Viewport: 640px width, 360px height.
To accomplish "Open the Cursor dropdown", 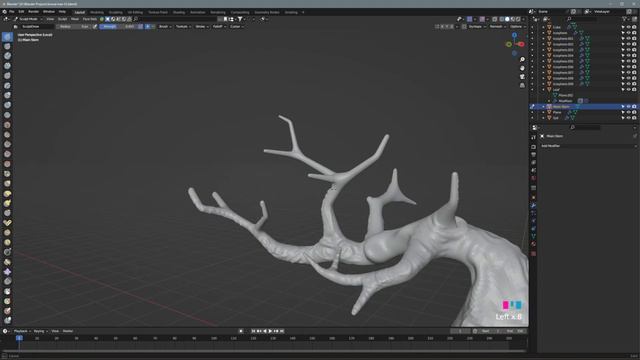I will tap(237, 27).
